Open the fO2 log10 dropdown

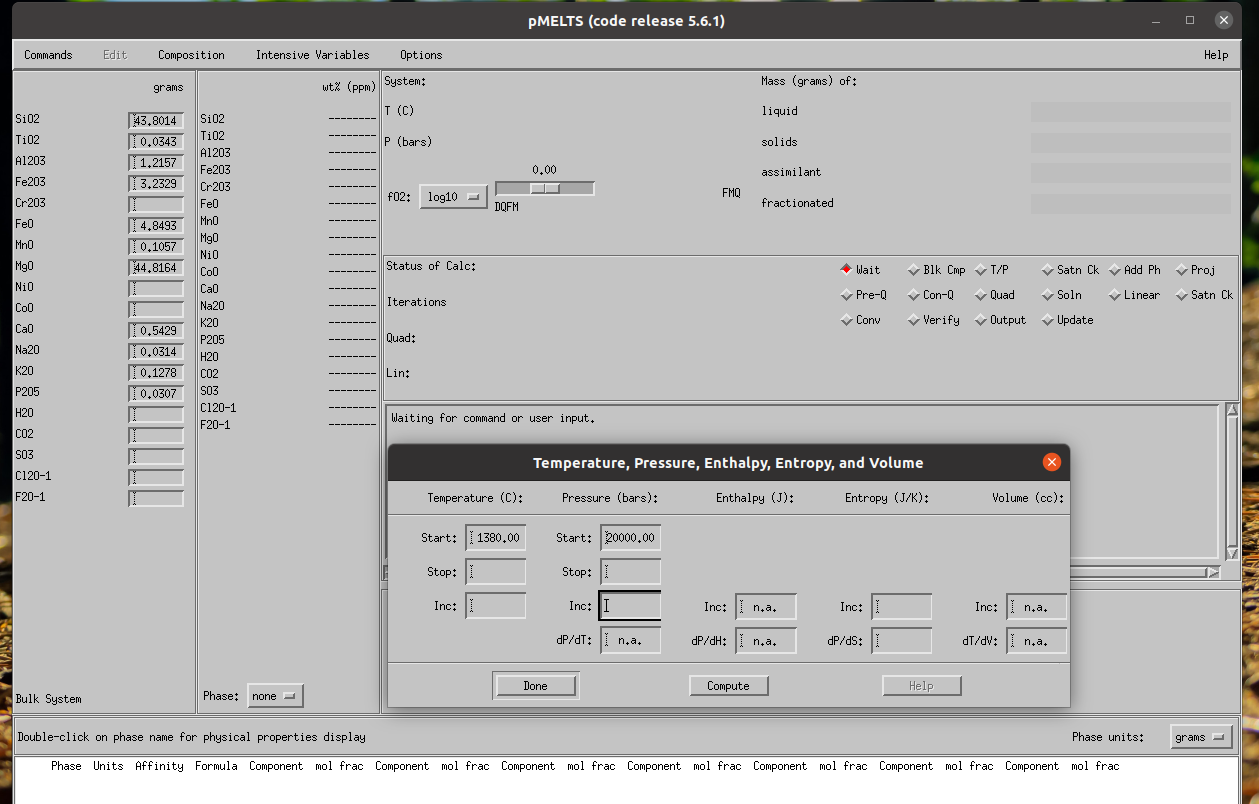click(453, 197)
